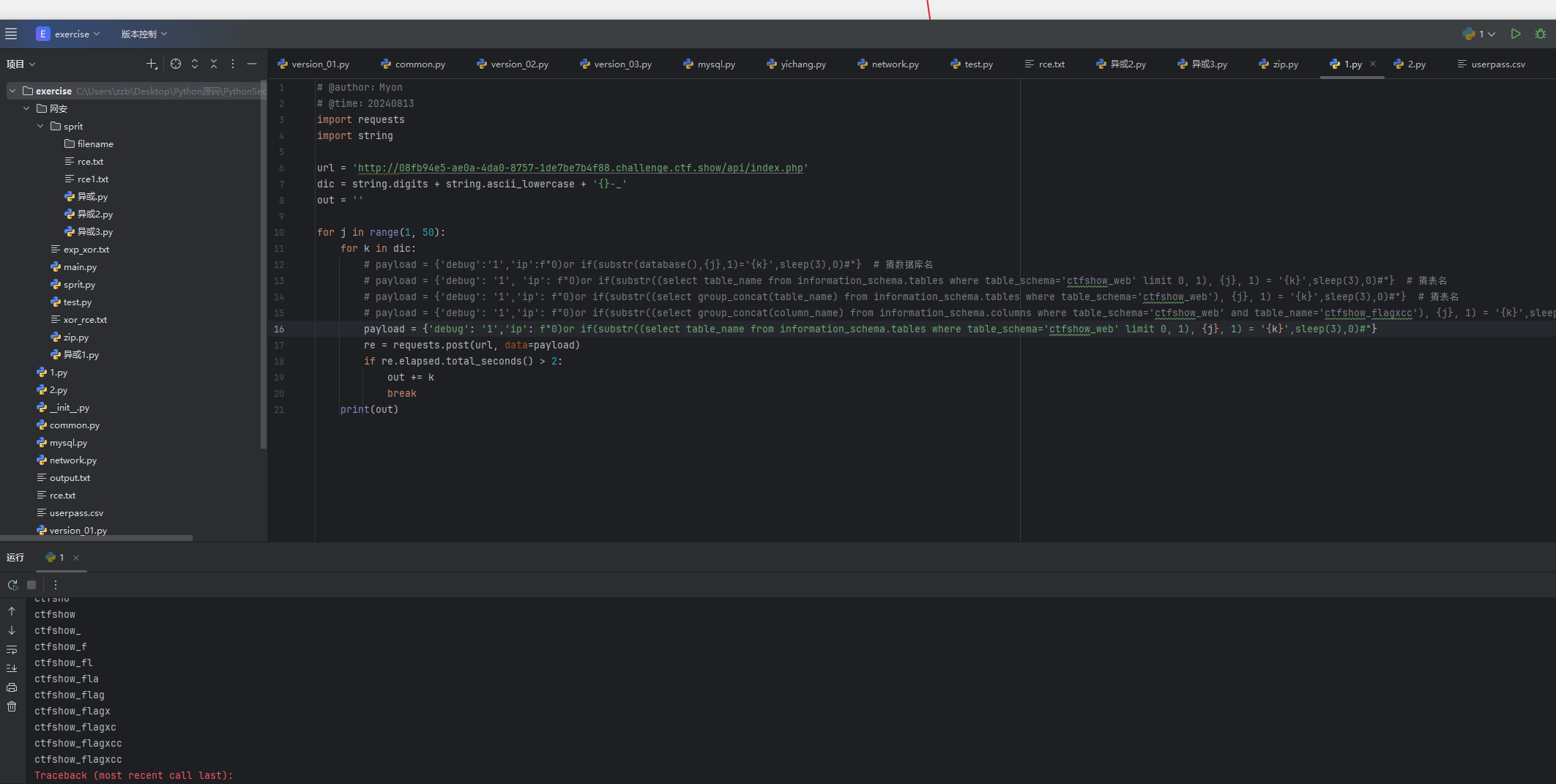Open 异或.py in project tree
Image resolution: width=1556 pixels, height=784 pixels.
click(x=86, y=196)
